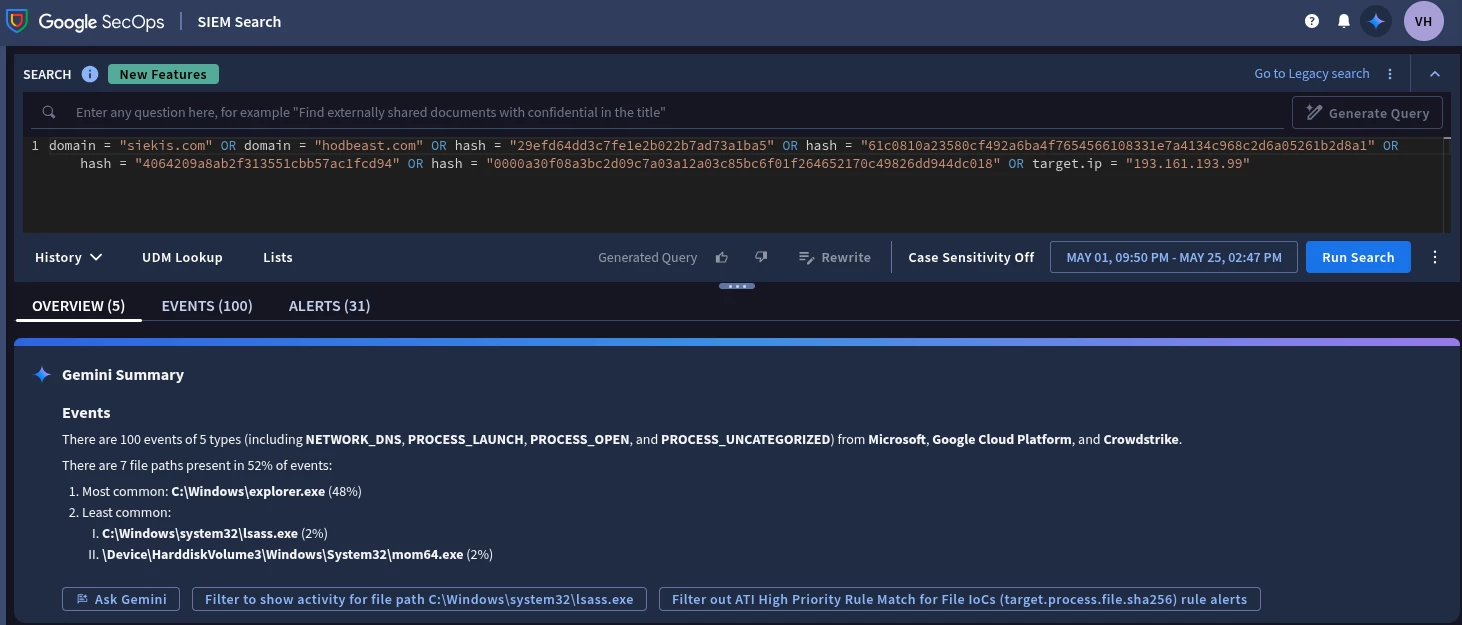Viewport: 1462px width, 625px height.
Task: Click the C:\Windows\system32\lsass.exe summary text
Action: coord(200,534)
